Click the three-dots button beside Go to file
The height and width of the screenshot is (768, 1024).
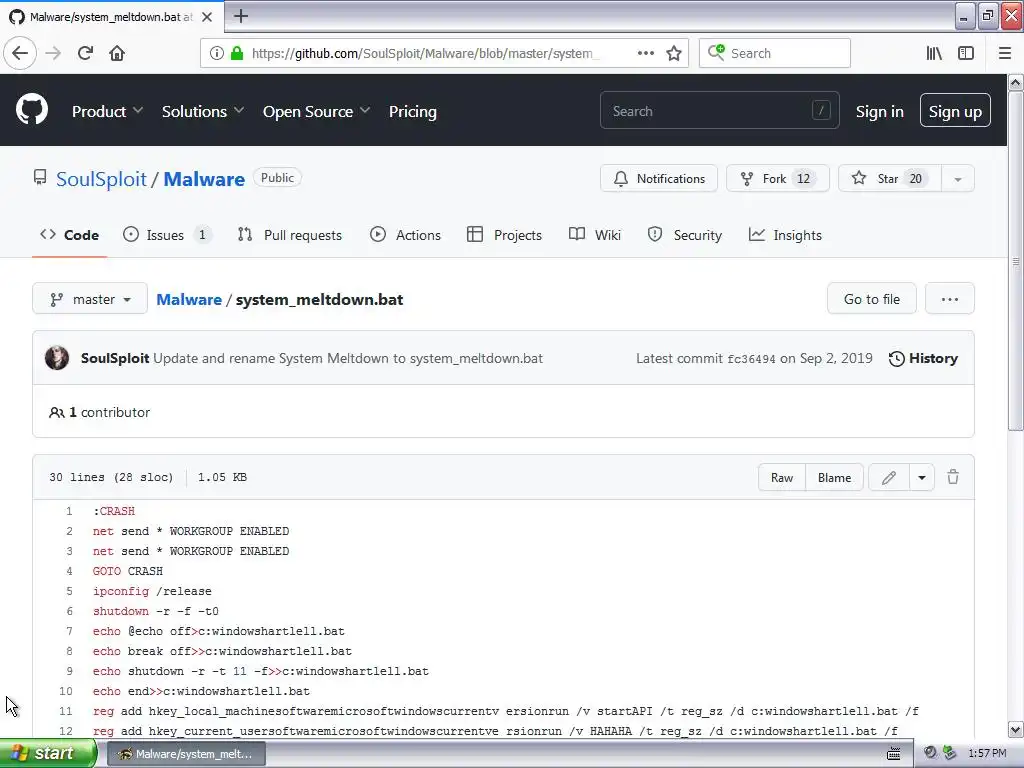950,299
